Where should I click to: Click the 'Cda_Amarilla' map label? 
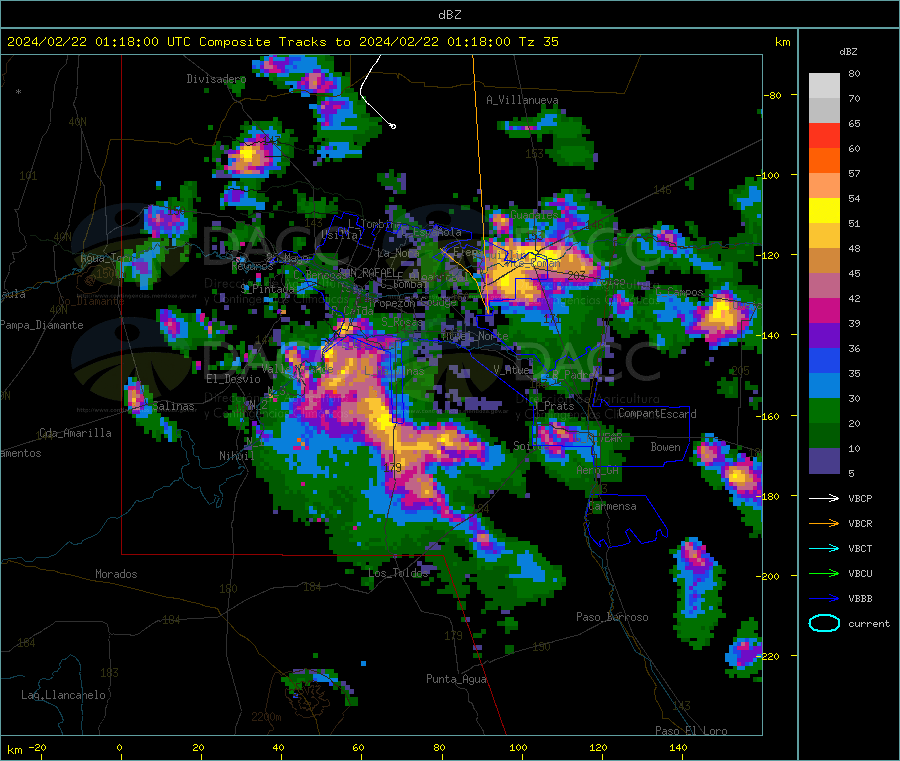75,433
